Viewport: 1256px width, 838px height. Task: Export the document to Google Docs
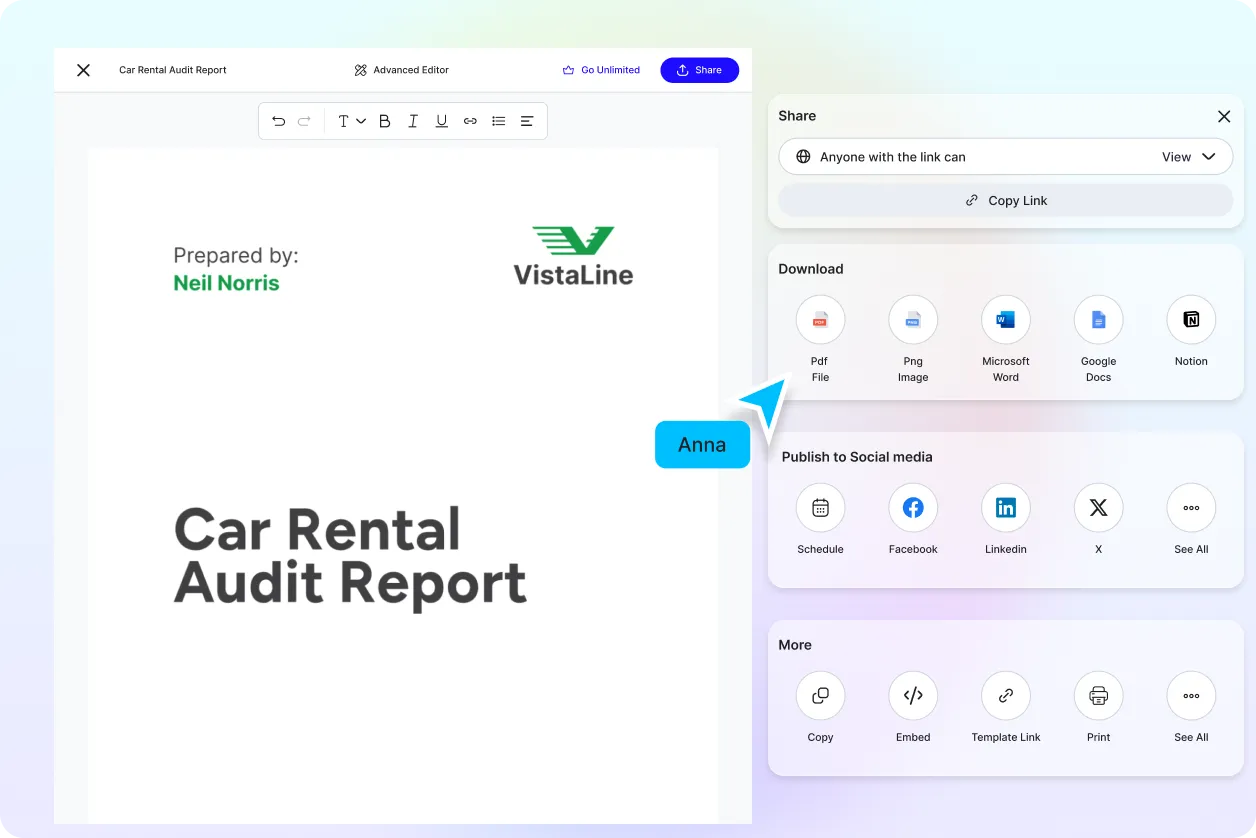tap(1098, 319)
